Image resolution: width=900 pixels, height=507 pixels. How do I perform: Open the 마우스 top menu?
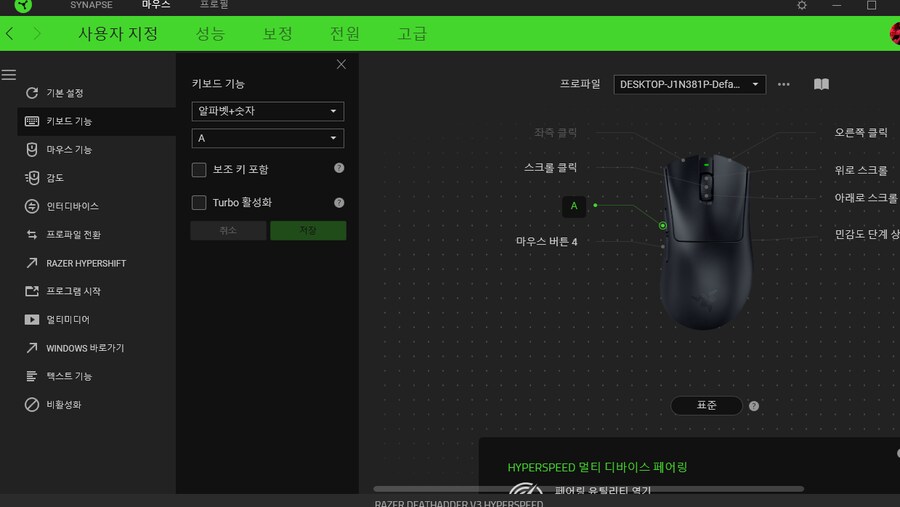click(156, 5)
